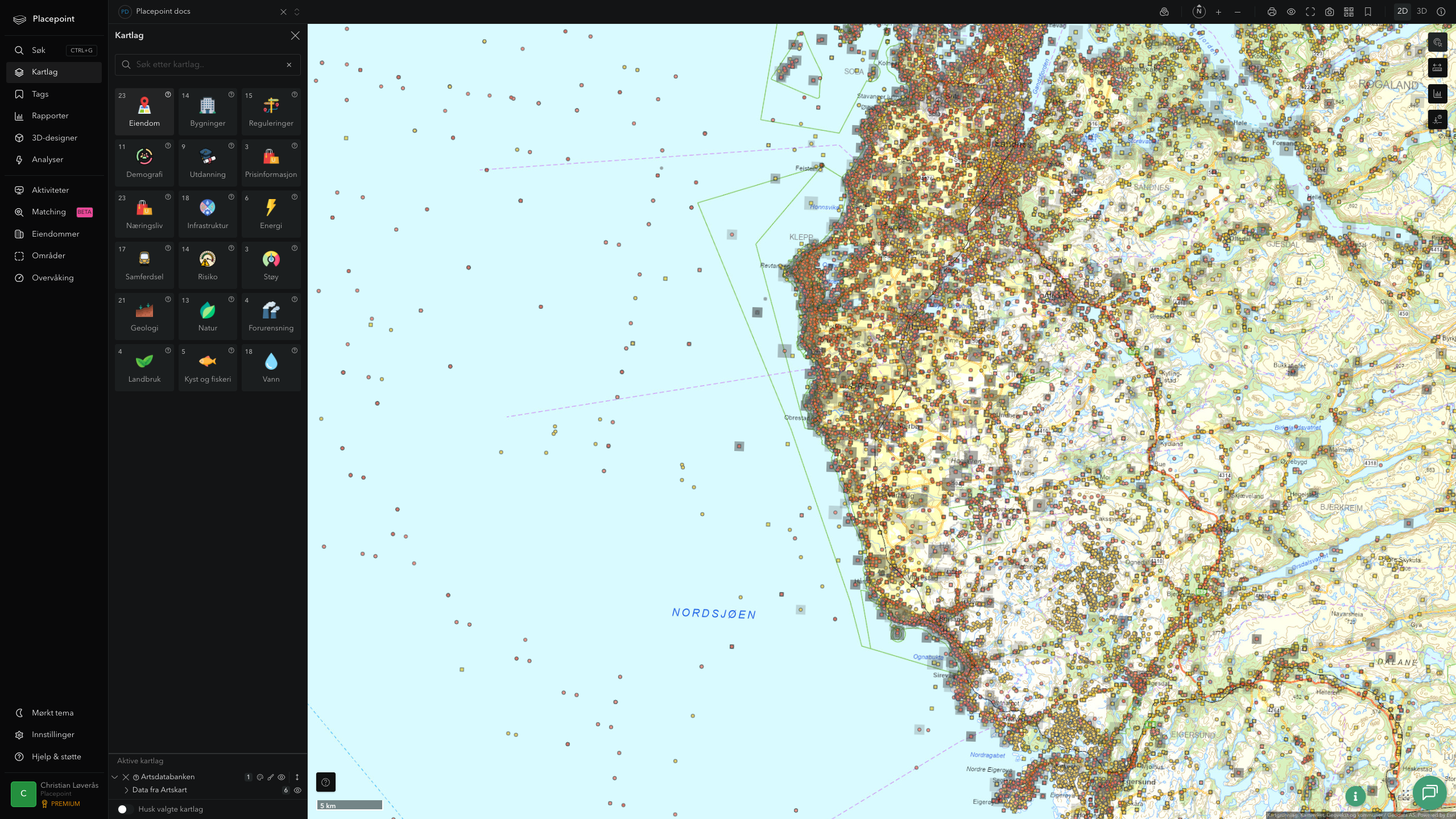Viewport: 1456px width, 819px height.
Task: Open the Natur layer category
Action: point(208,316)
